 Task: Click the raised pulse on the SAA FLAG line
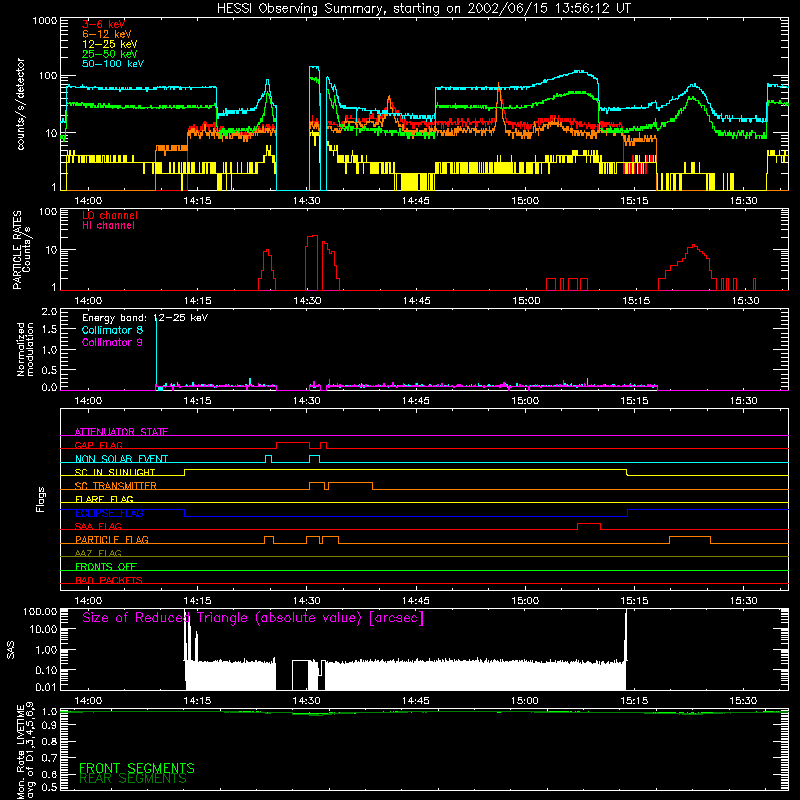pyautogui.click(x=589, y=526)
